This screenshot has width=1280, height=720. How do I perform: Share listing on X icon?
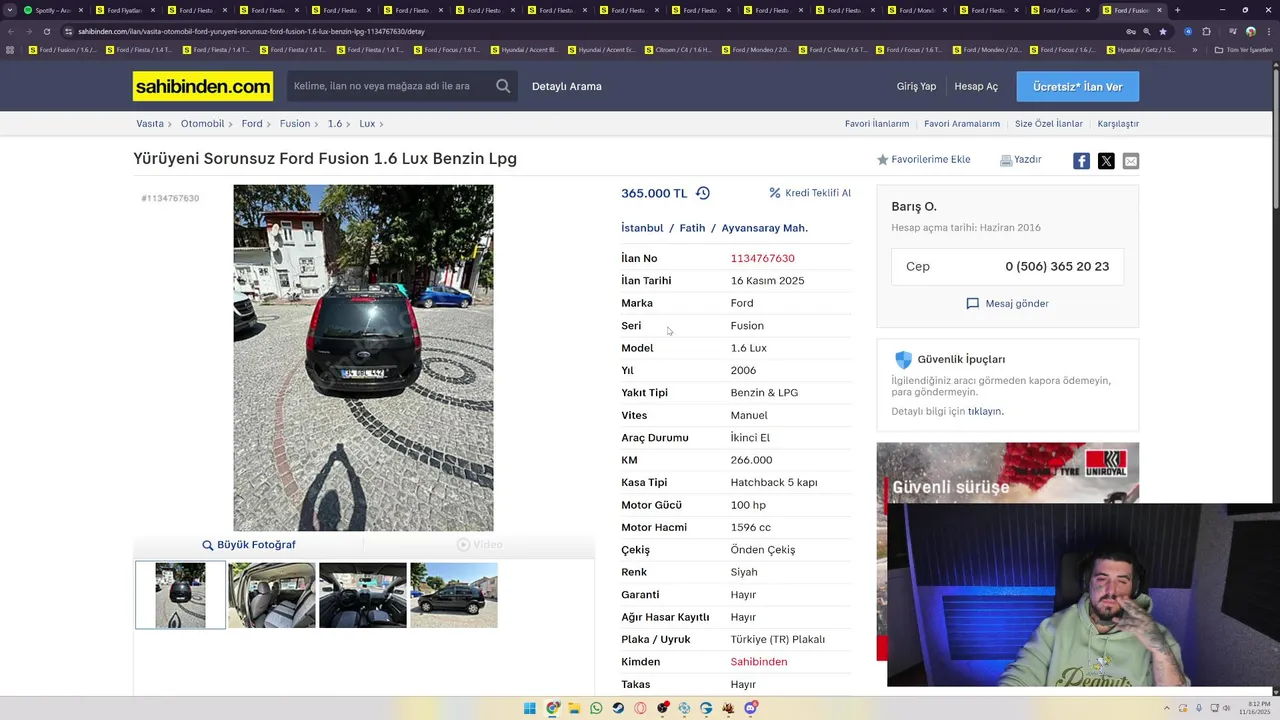[x=1106, y=161]
